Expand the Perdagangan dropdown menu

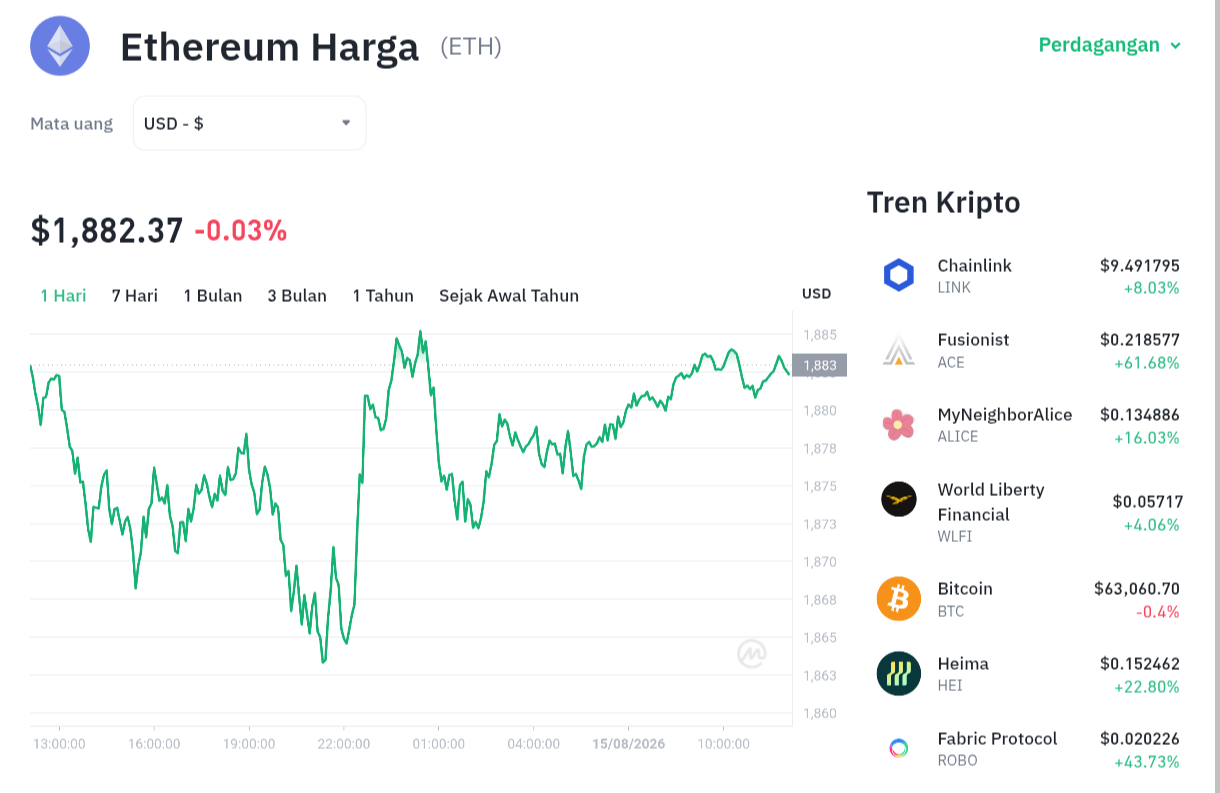click(1110, 45)
